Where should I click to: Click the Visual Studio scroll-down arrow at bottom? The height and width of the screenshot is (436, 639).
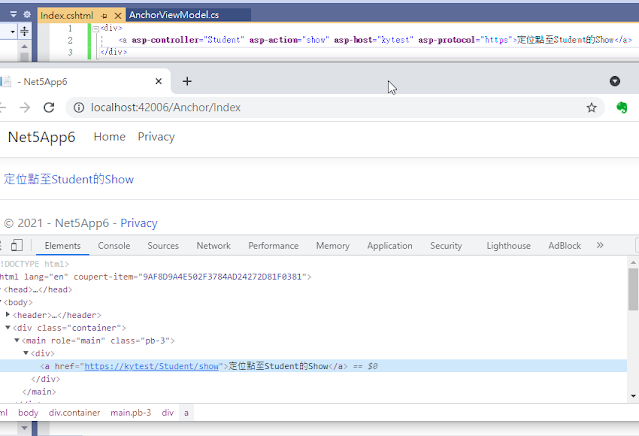pos(24,428)
